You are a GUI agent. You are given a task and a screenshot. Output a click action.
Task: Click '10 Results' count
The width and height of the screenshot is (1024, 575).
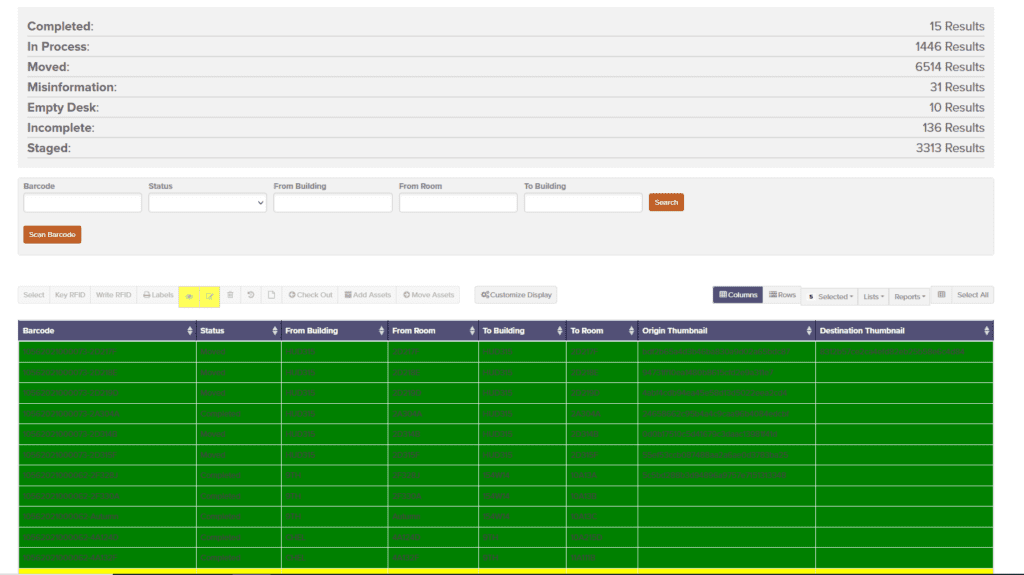tap(957, 107)
